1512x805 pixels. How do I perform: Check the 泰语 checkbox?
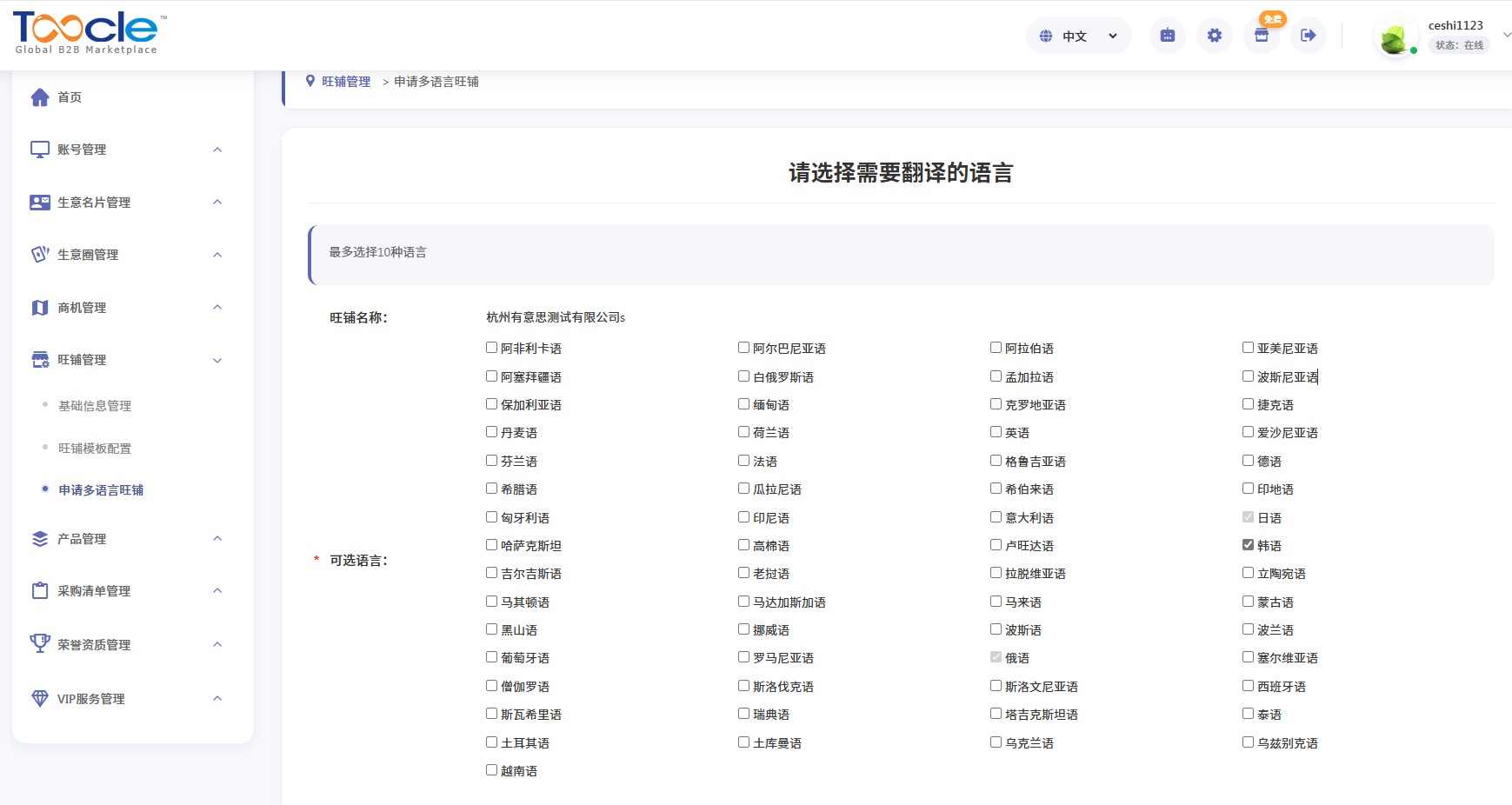1248,714
